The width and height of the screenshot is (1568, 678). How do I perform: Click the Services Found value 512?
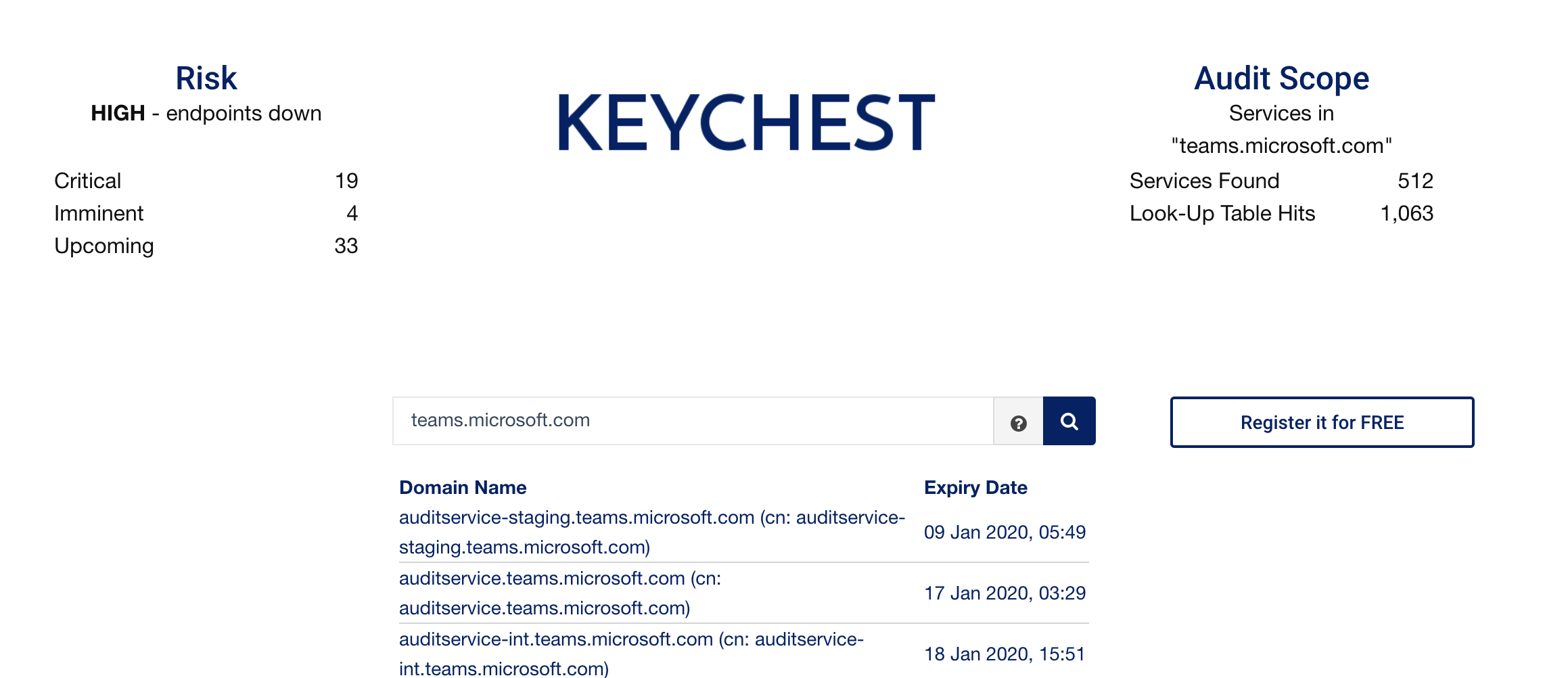[1415, 181]
